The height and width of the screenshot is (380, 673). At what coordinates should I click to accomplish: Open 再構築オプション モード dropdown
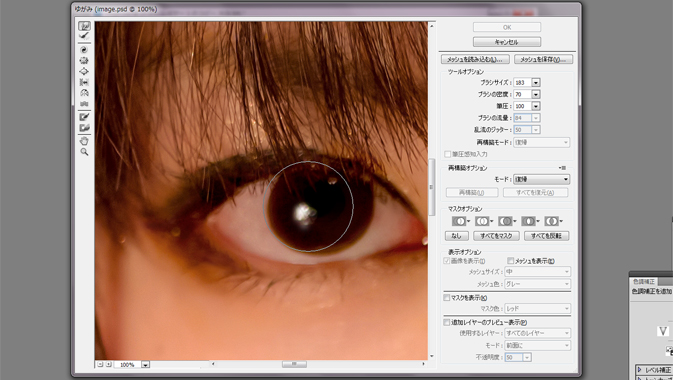pyautogui.click(x=542, y=179)
